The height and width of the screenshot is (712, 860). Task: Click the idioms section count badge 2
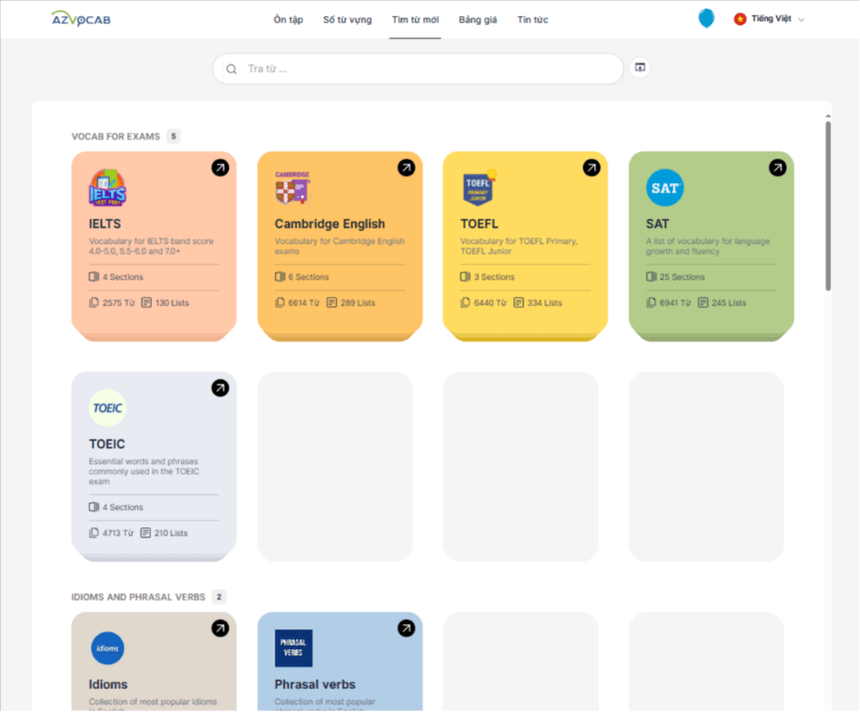pyautogui.click(x=219, y=597)
